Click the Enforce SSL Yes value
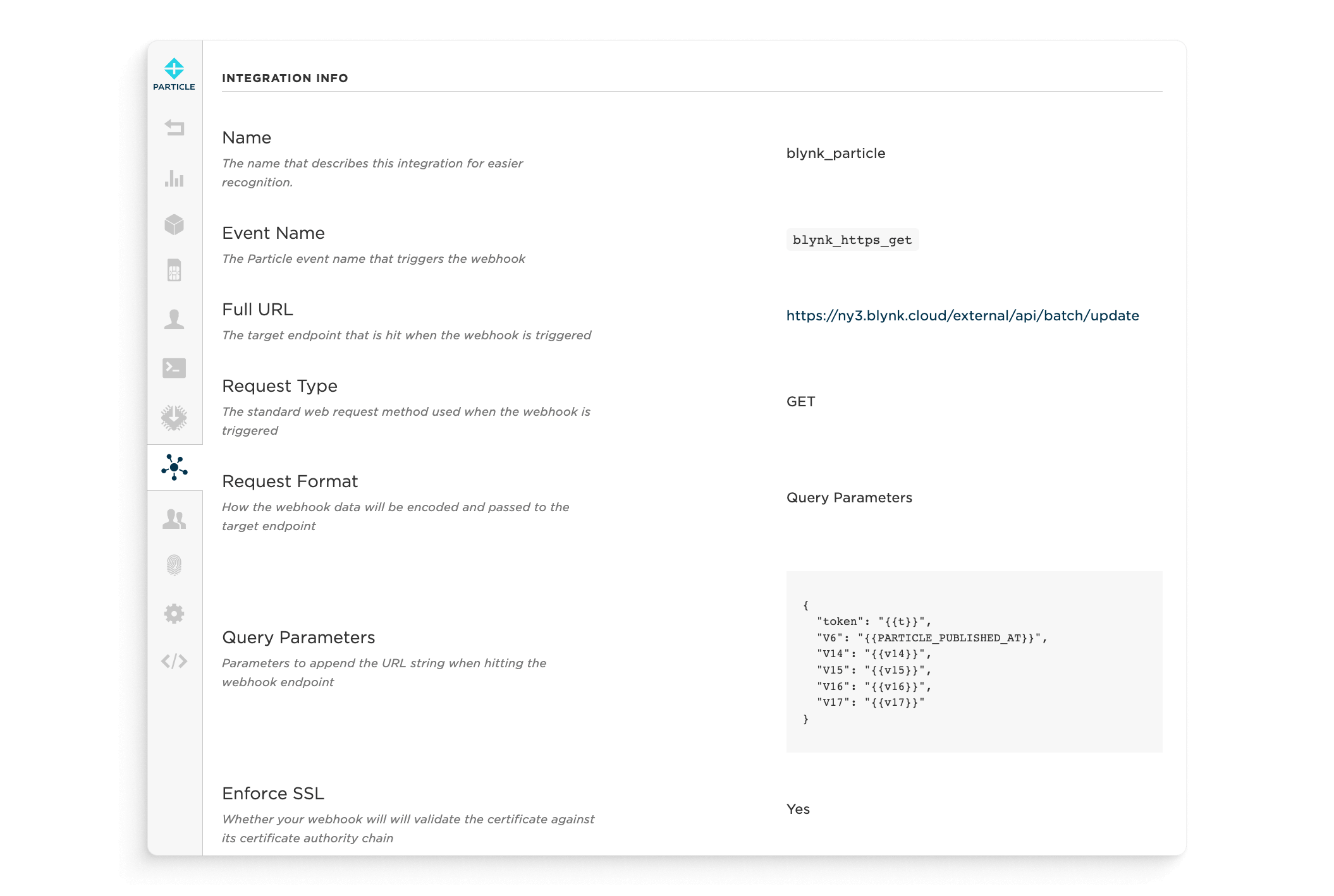 798,809
